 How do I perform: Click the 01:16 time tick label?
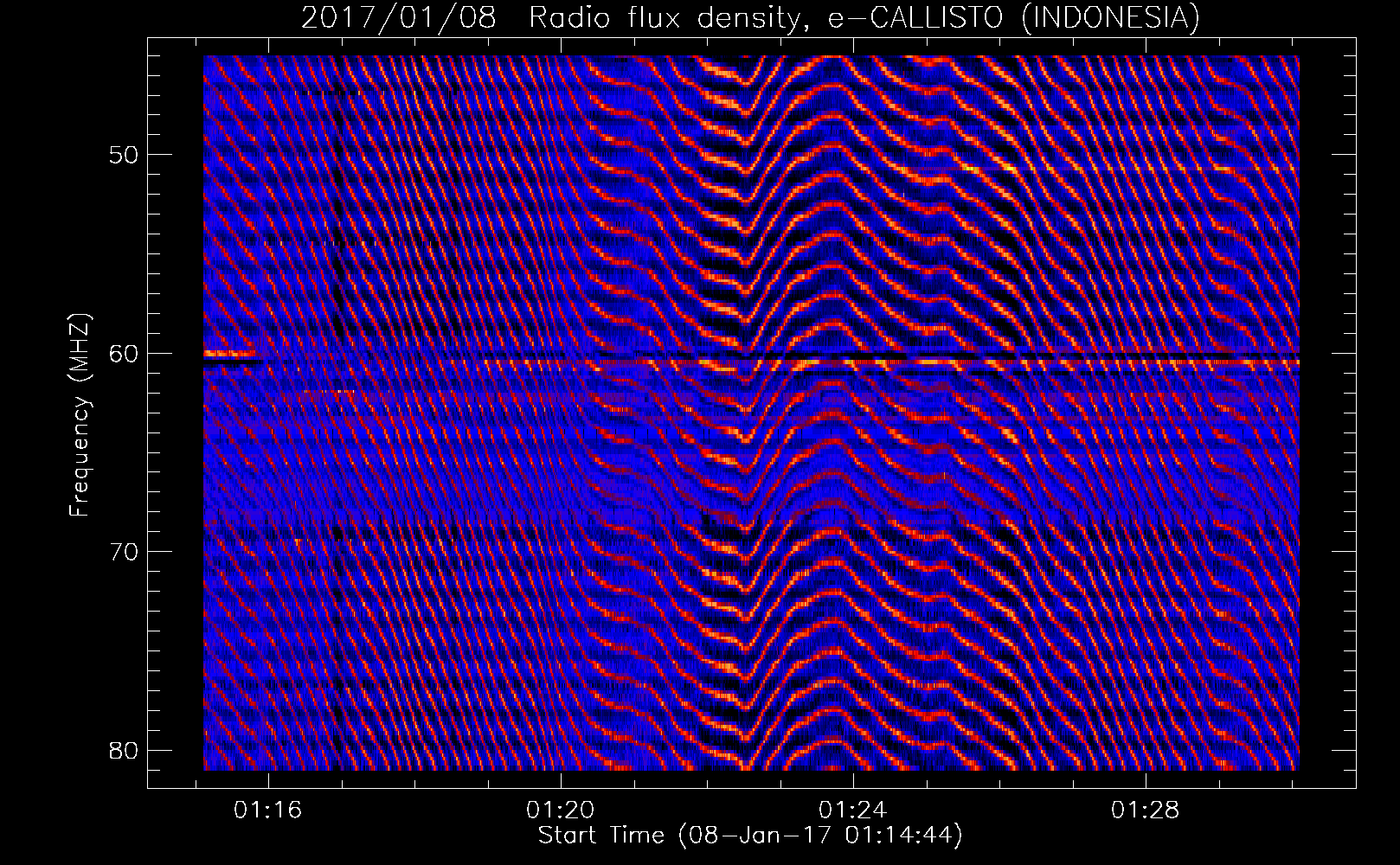click(268, 811)
